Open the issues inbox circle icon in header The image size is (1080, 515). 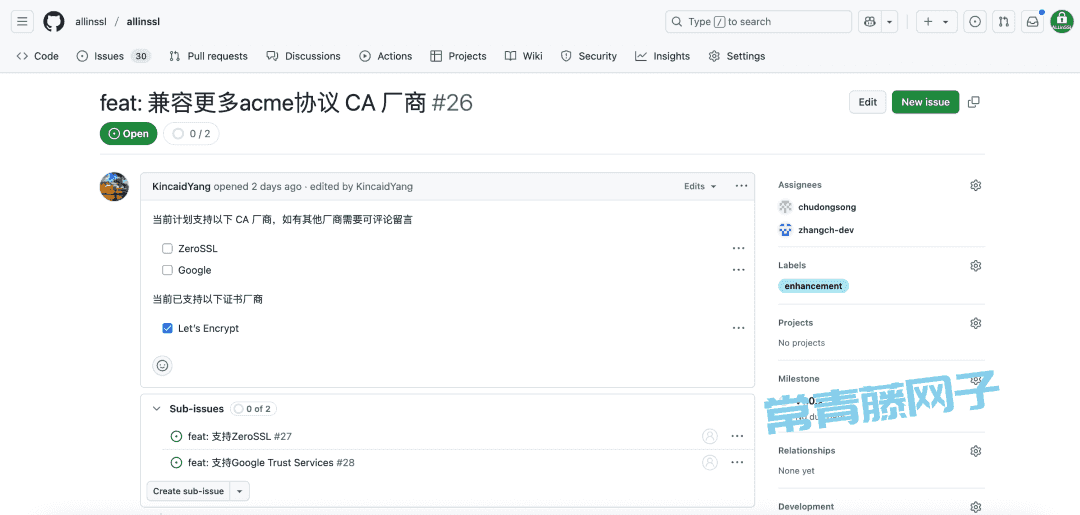[975, 21]
